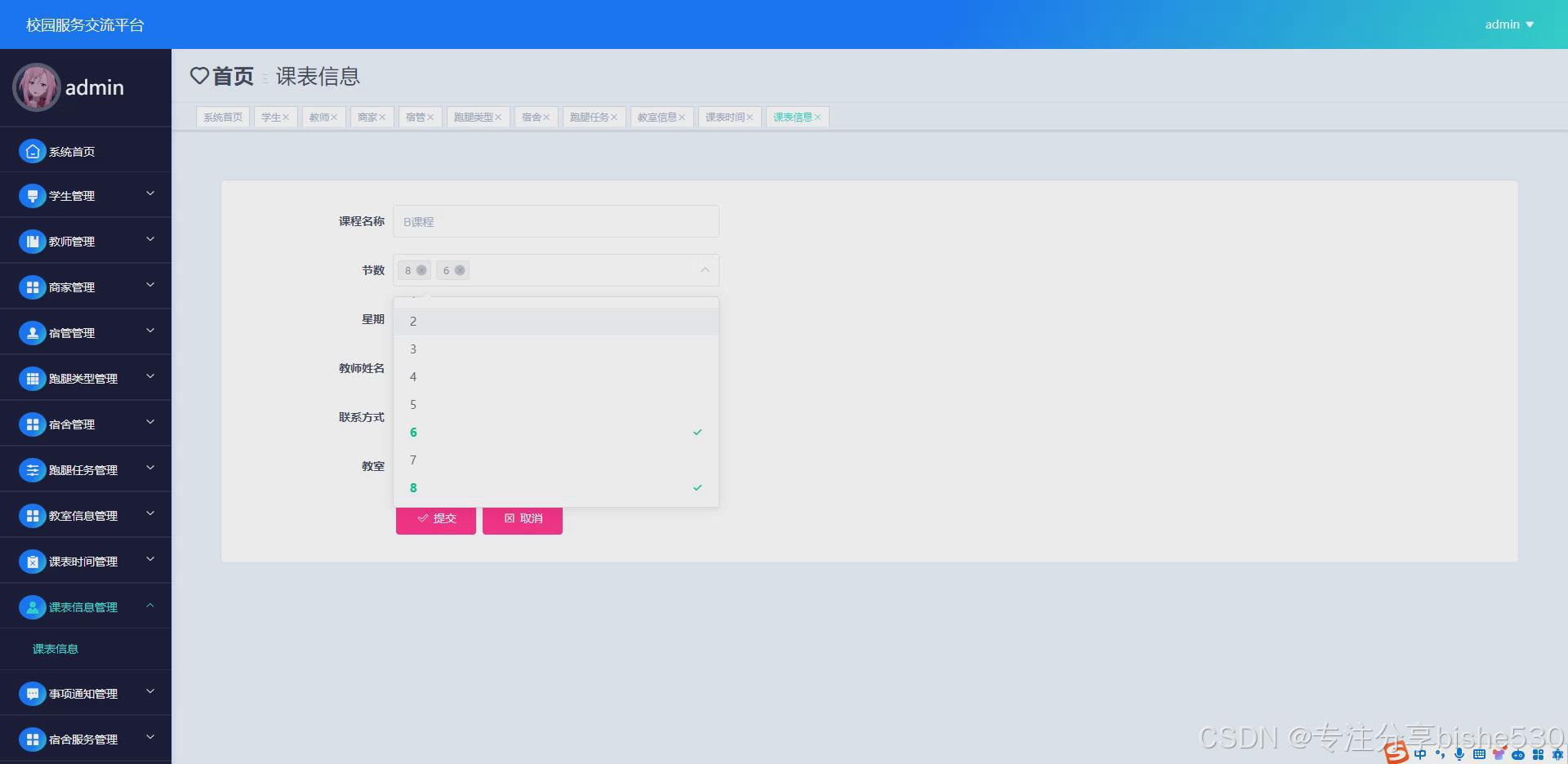Click the Sogou S logo in IME bar
The width and height of the screenshot is (1568, 764).
coord(1396,753)
